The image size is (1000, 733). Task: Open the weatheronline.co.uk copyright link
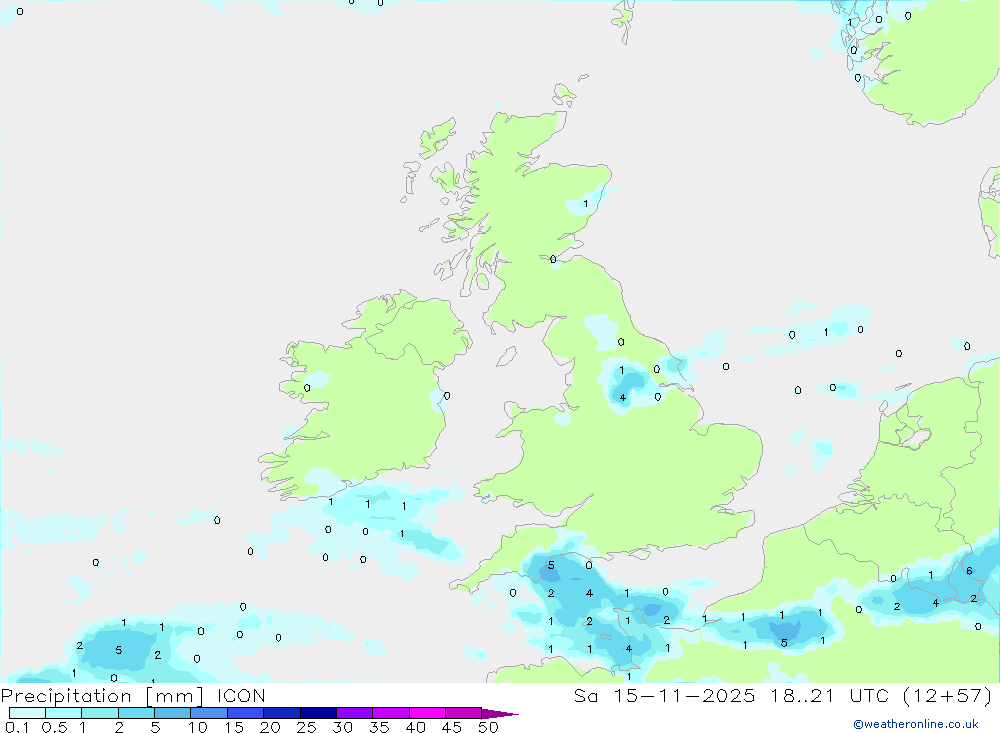tap(916, 724)
